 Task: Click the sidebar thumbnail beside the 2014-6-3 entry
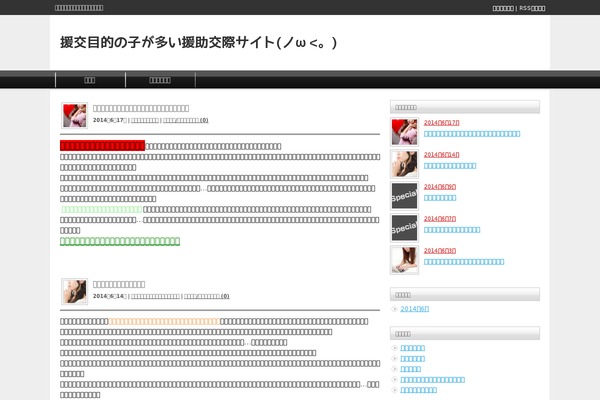point(404,260)
